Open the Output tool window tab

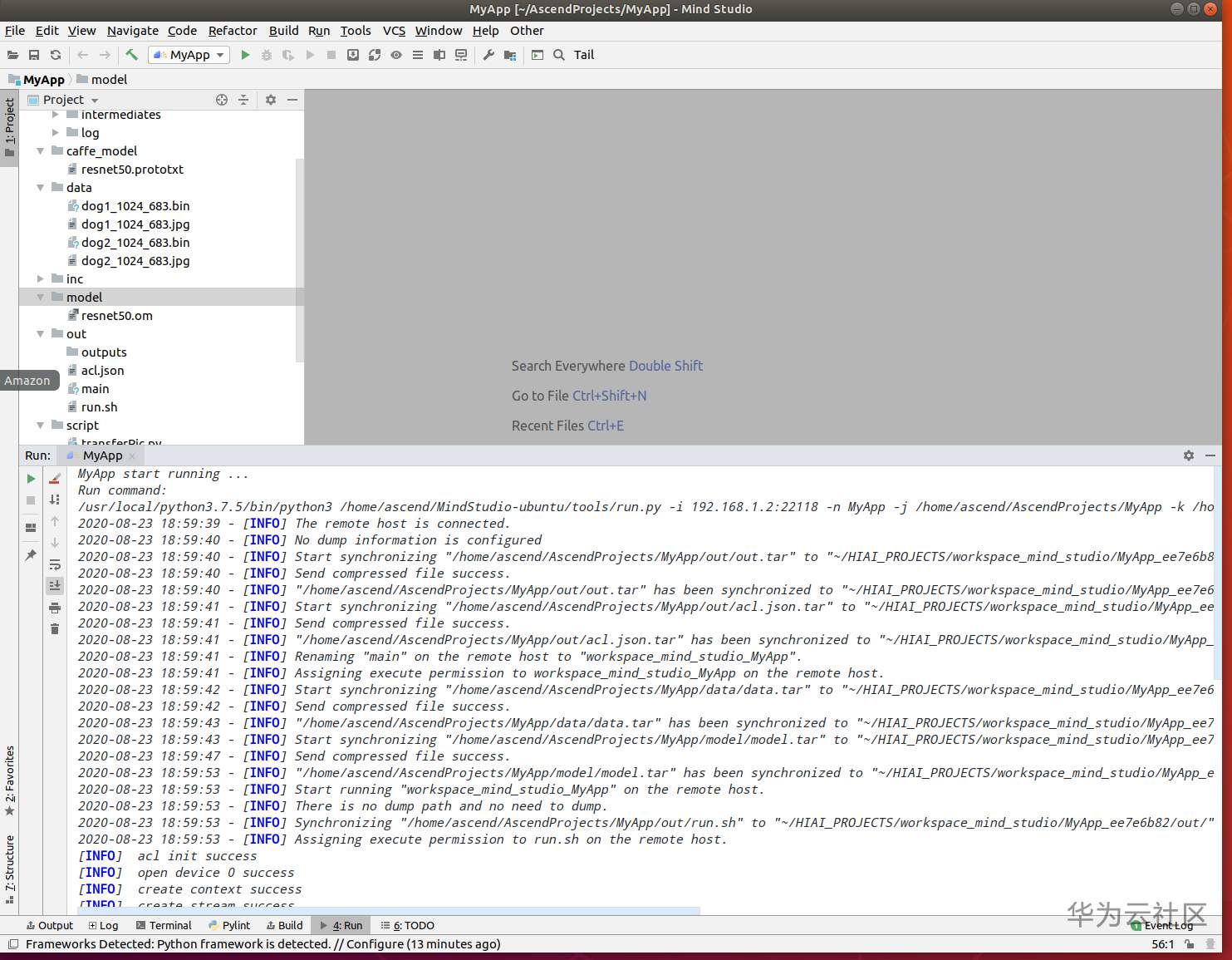[x=50, y=925]
